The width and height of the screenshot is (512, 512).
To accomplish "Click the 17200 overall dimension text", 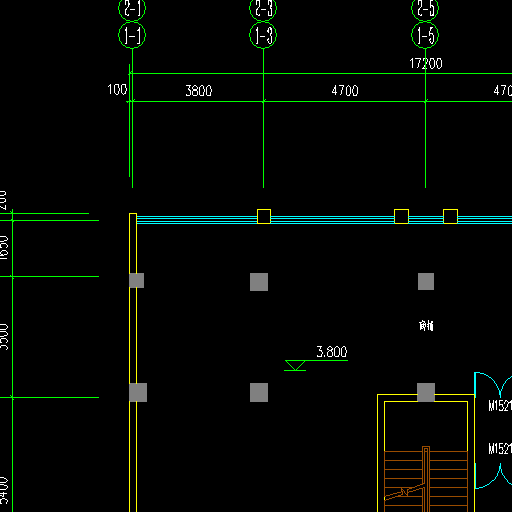I will coord(426,64).
